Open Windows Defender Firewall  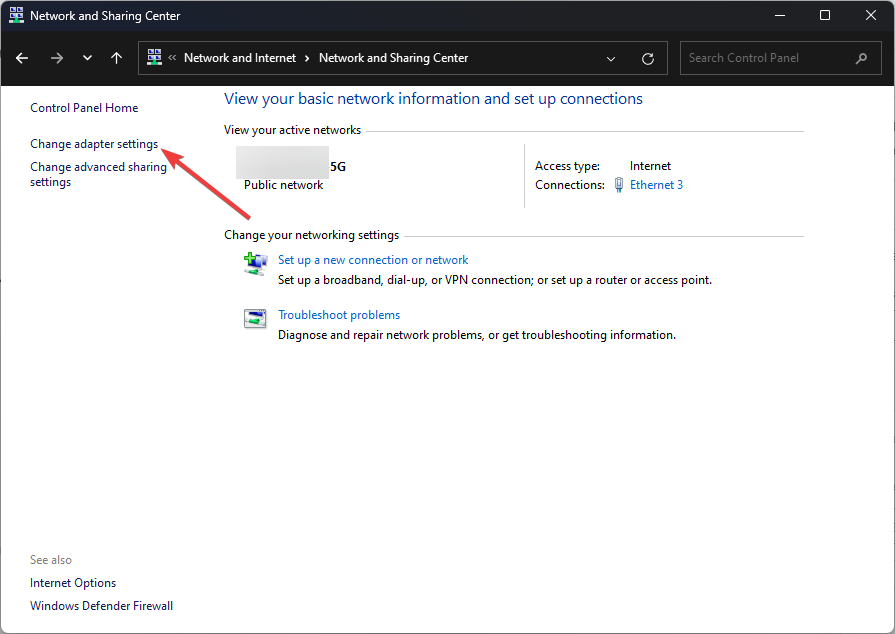(x=102, y=605)
